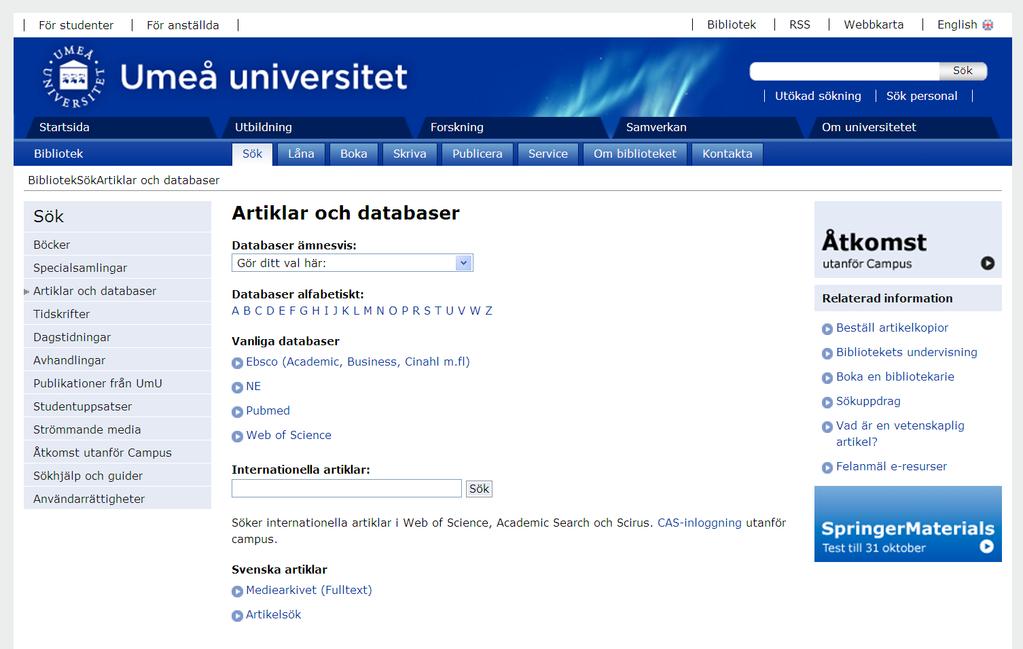Viewport: 1023px width, 649px height.
Task: Click the bullet icon beside Boka en bibliotekarie
Action: coord(827,378)
